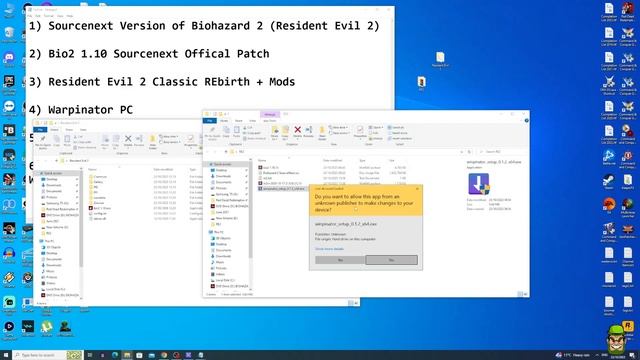Select config.ini in Resident Evil 2 window
Image resolution: width=640 pixels, height=360 pixels.
tap(97, 213)
